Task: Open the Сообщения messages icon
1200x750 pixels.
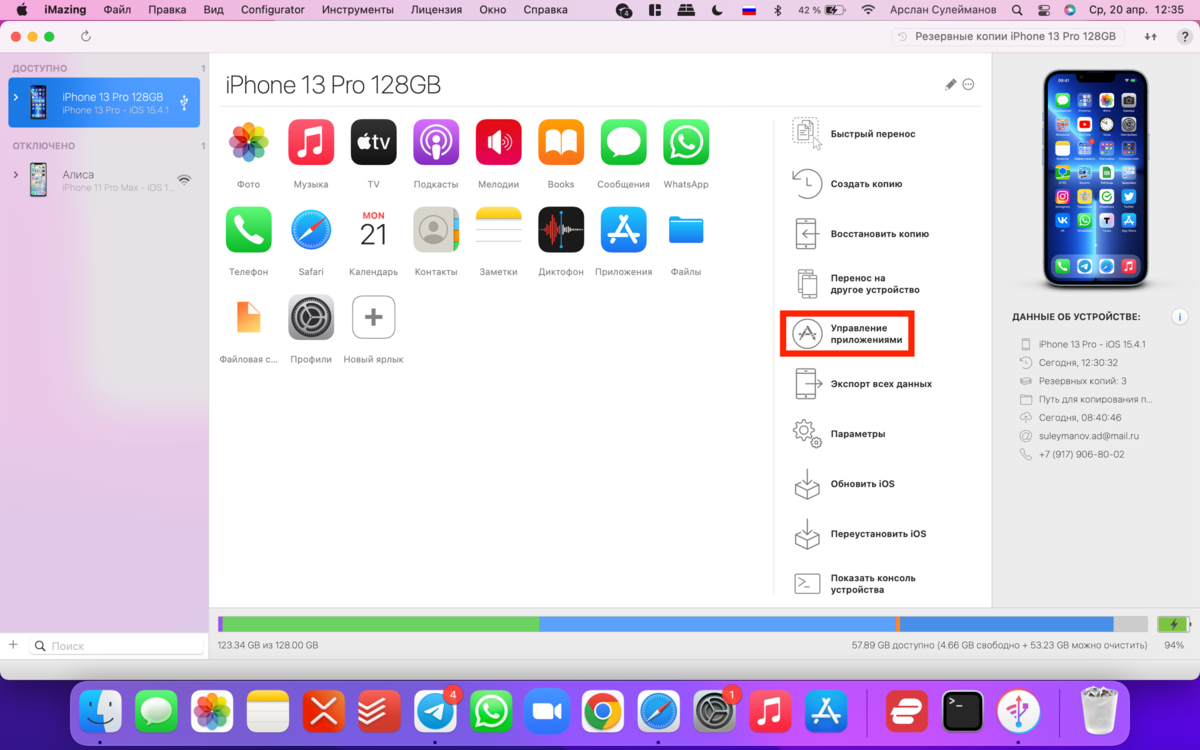Action: [623, 142]
